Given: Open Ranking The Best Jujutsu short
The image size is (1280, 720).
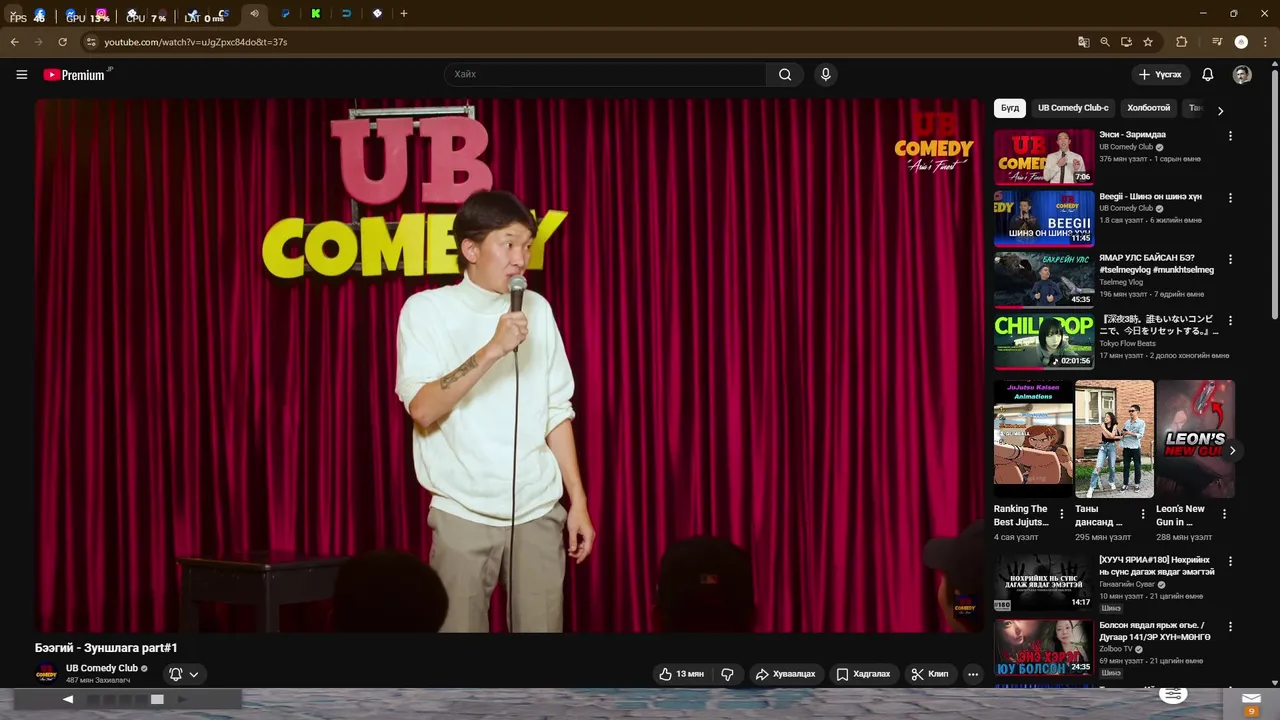Looking at the screenshot, I should click(x=1033, y=439).
